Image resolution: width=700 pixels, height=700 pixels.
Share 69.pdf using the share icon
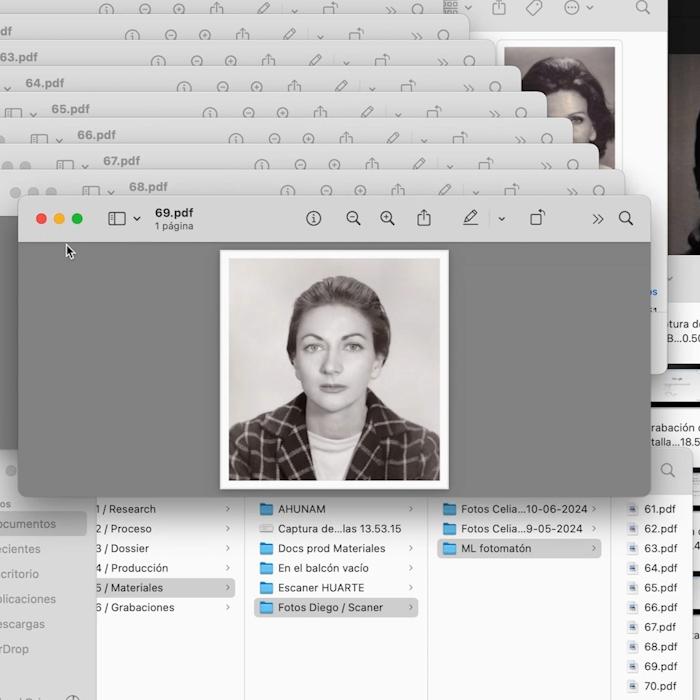coord(424,218)
